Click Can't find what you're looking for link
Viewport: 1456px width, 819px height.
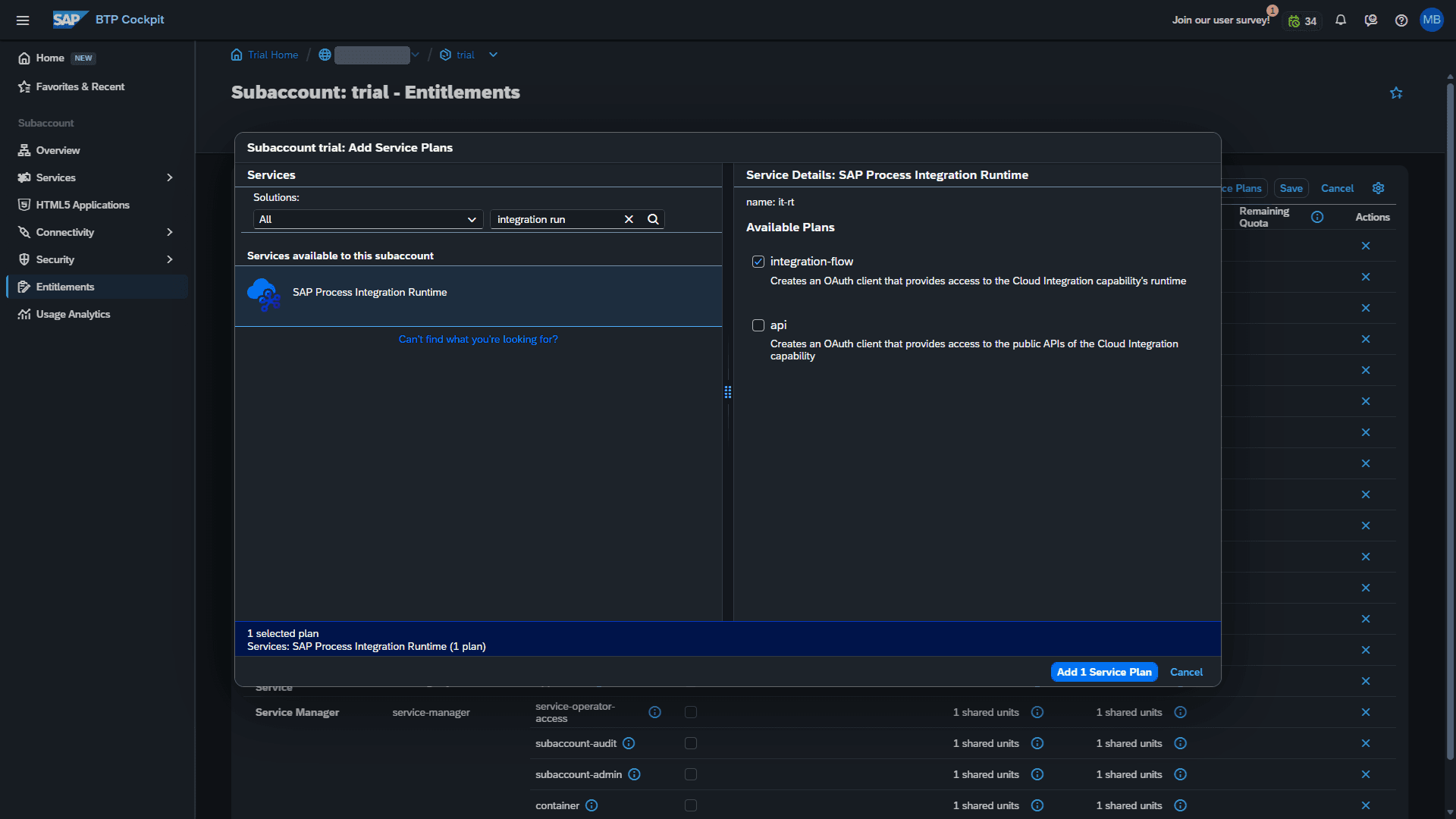point(479,339)
